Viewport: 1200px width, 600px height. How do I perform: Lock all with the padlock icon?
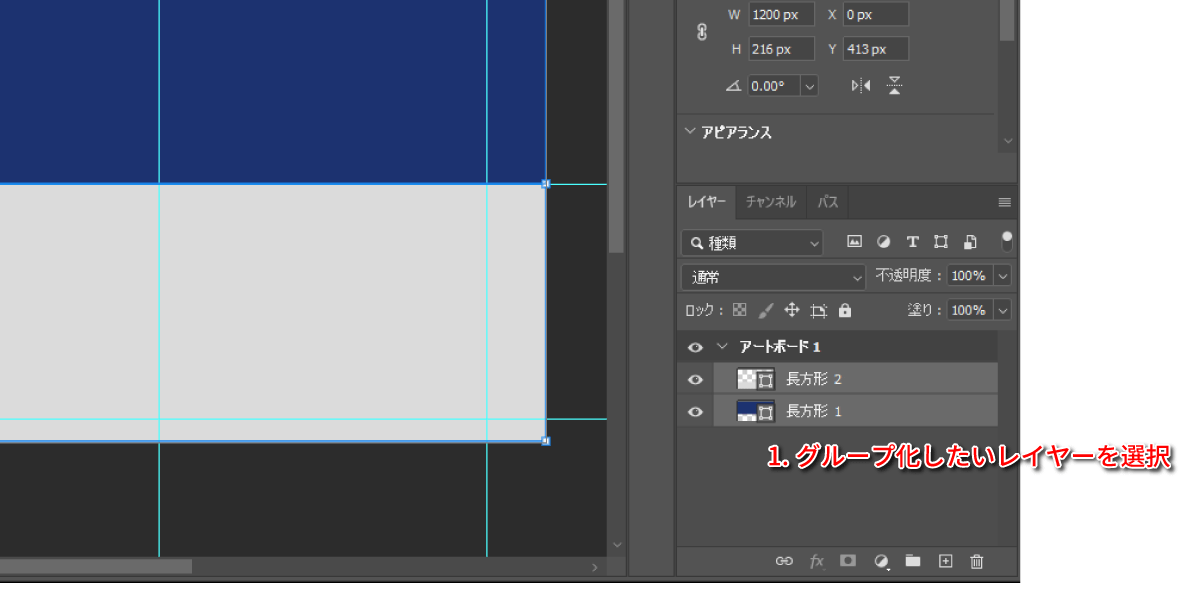point(845,310)
